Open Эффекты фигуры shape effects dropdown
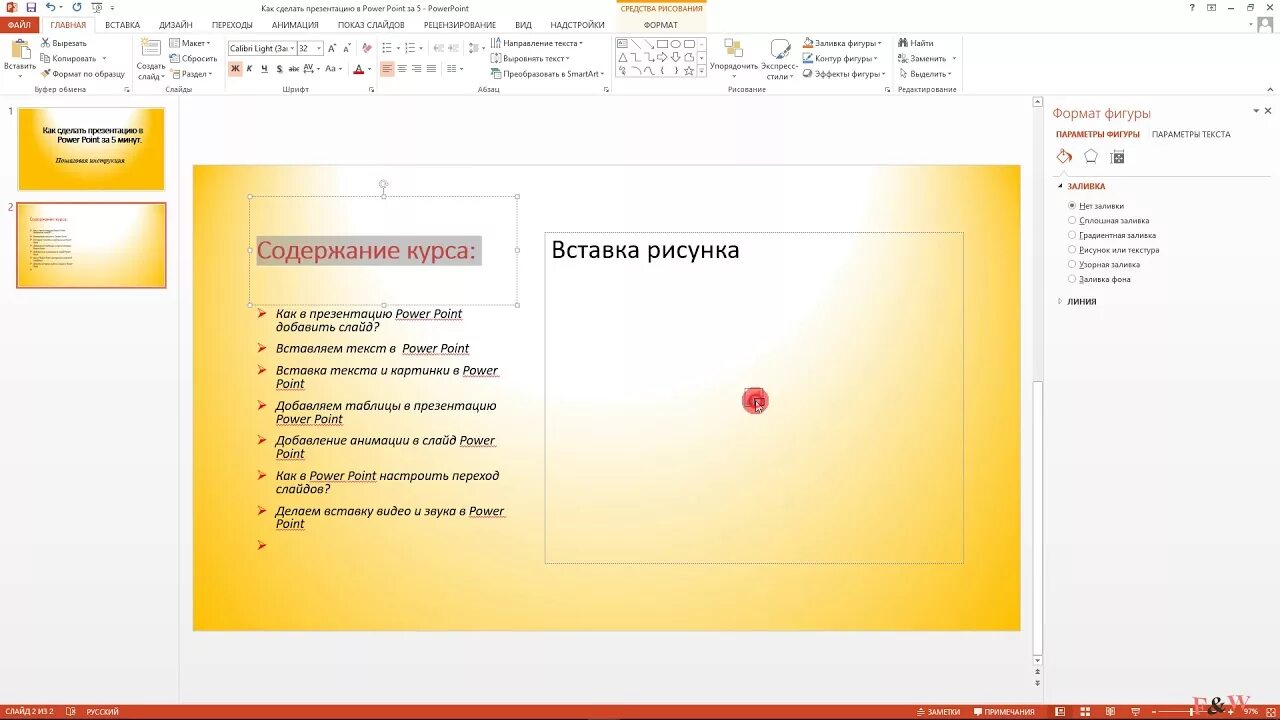The height and width of the screenshot is (720, 1280). click(x=845, y=73)
